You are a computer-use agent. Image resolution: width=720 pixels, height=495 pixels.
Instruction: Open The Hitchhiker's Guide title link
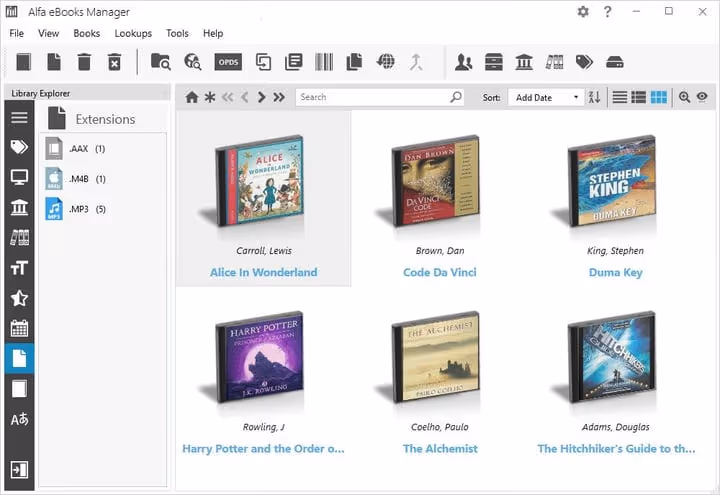point(616,449)
